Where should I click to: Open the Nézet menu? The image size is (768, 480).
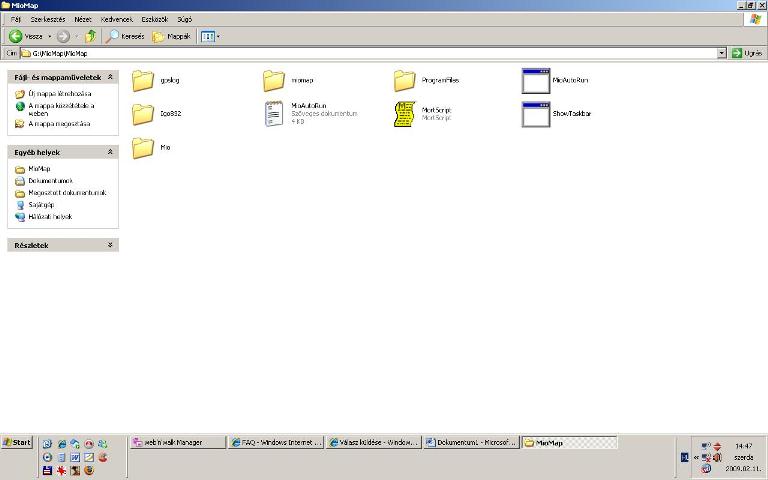click(83, 20)
